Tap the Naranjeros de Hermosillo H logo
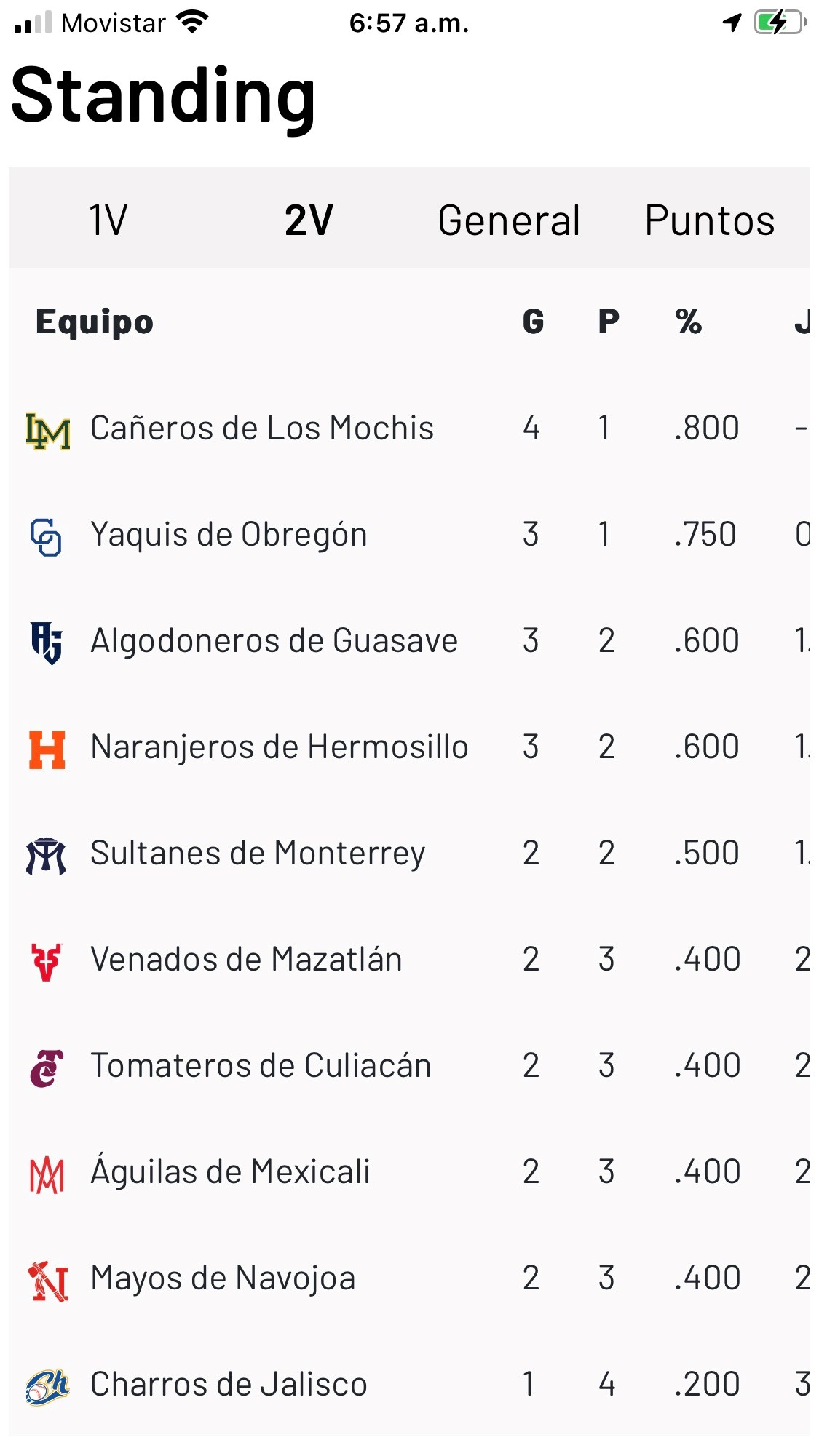819x1456 pixels. 47,749
